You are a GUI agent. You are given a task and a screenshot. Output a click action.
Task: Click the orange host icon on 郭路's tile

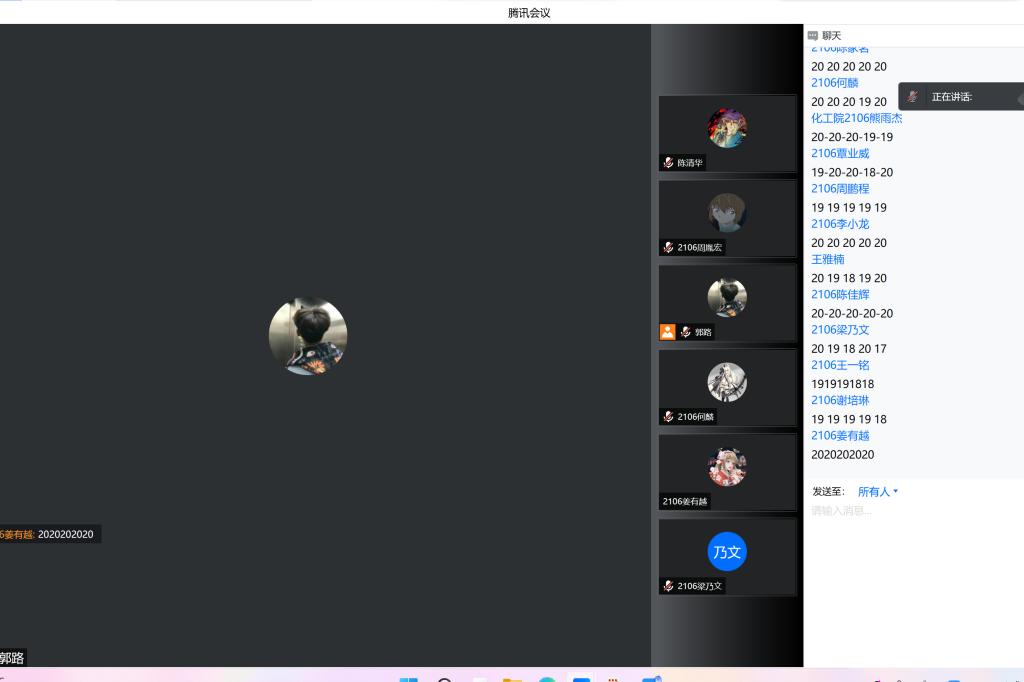(x=667, y=332)
